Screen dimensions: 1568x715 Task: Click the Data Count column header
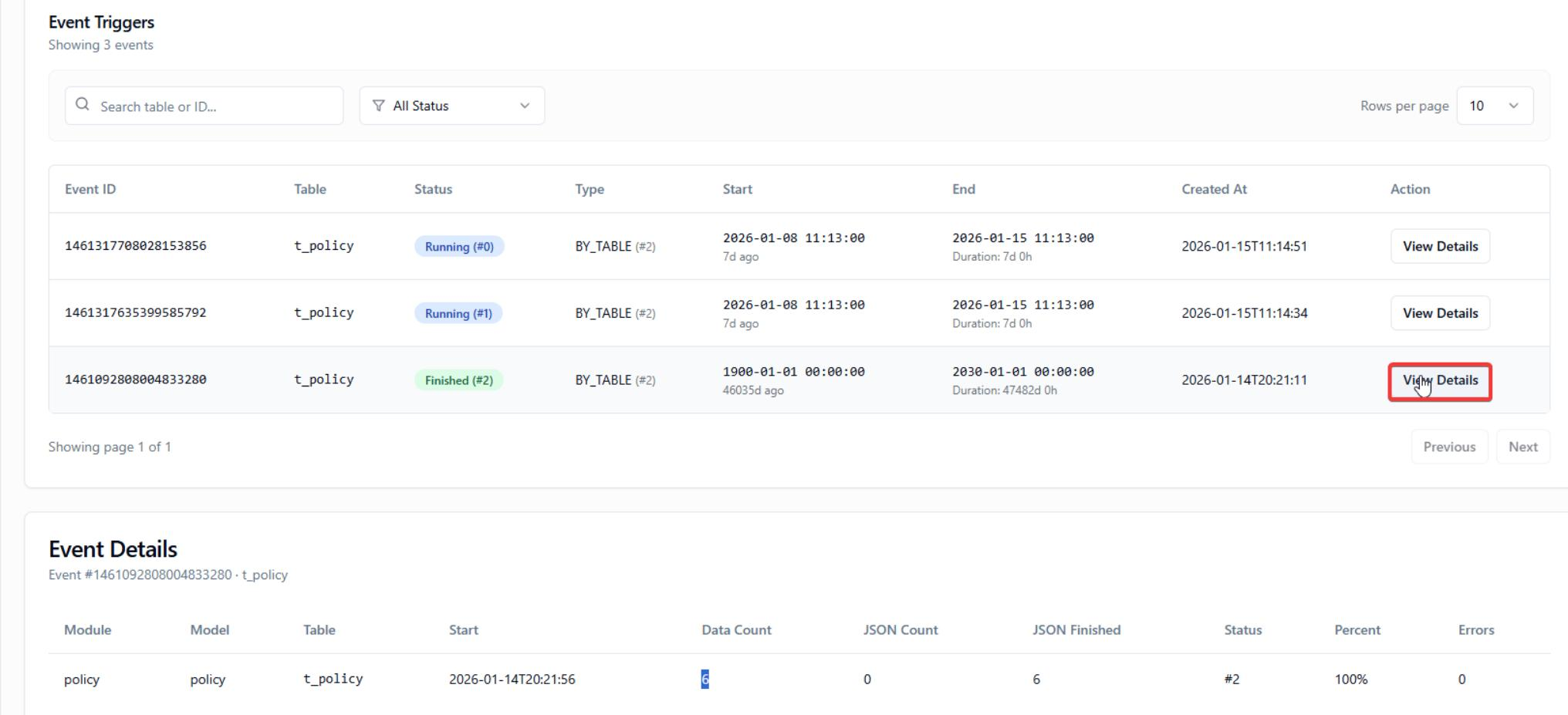point(736,630)
